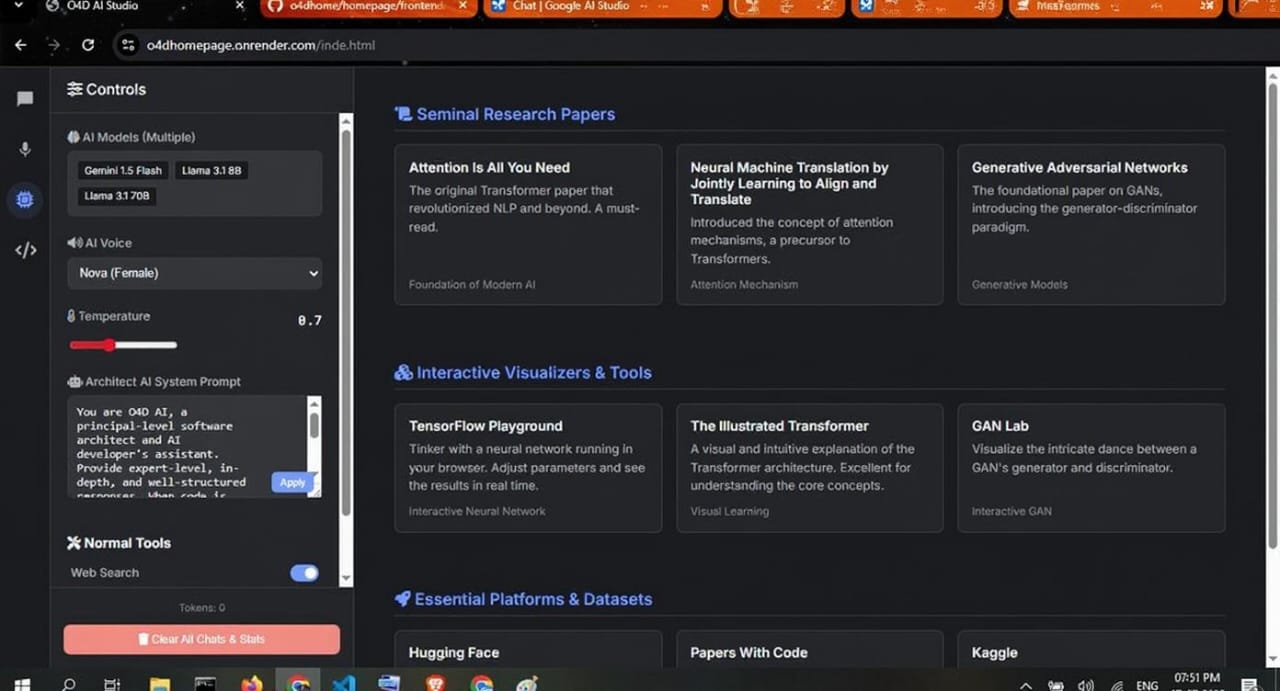Click the Interactive Visualizers & Tools heading

click(523, 373)
